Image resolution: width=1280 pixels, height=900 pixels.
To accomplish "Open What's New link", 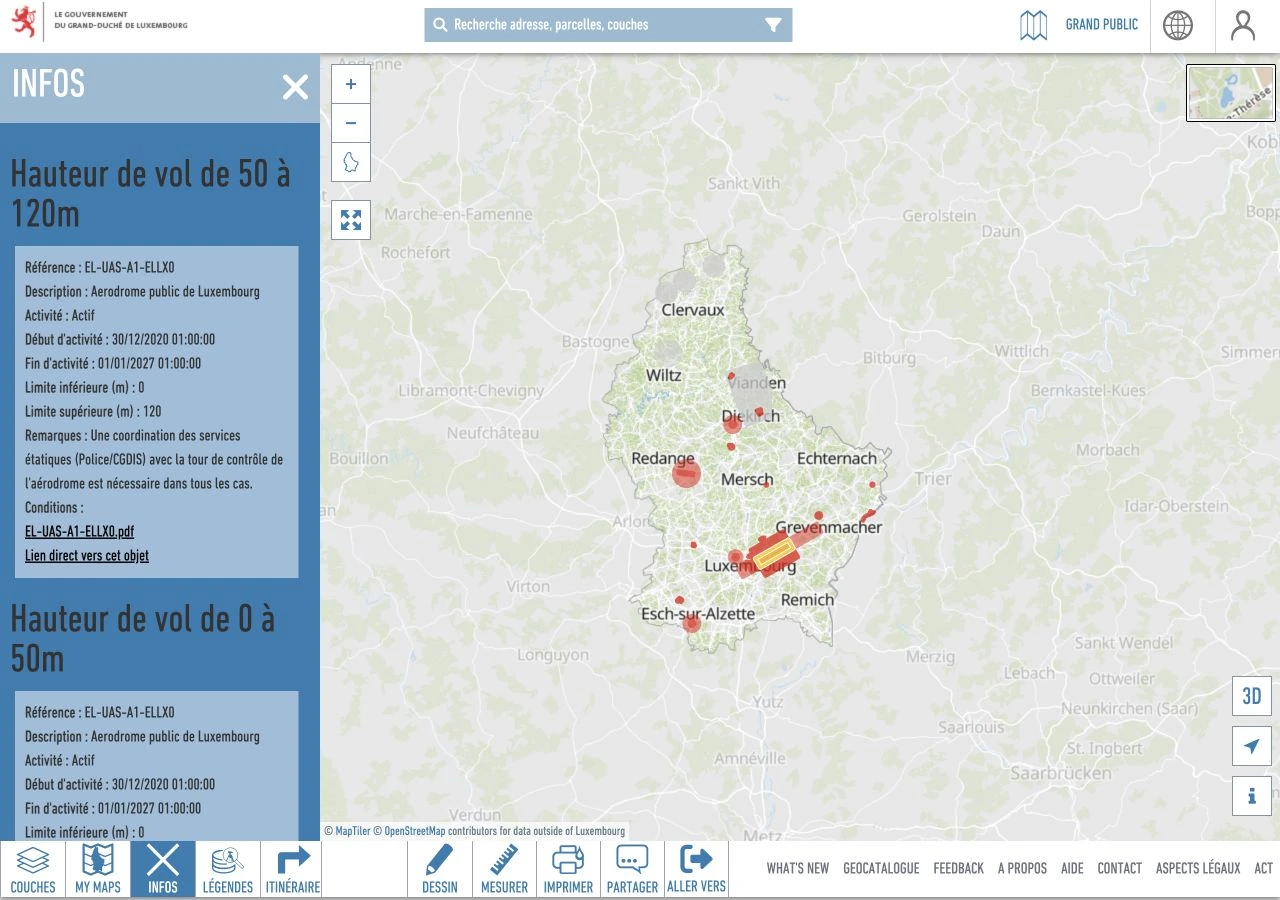I will click(x=798, y=868).
